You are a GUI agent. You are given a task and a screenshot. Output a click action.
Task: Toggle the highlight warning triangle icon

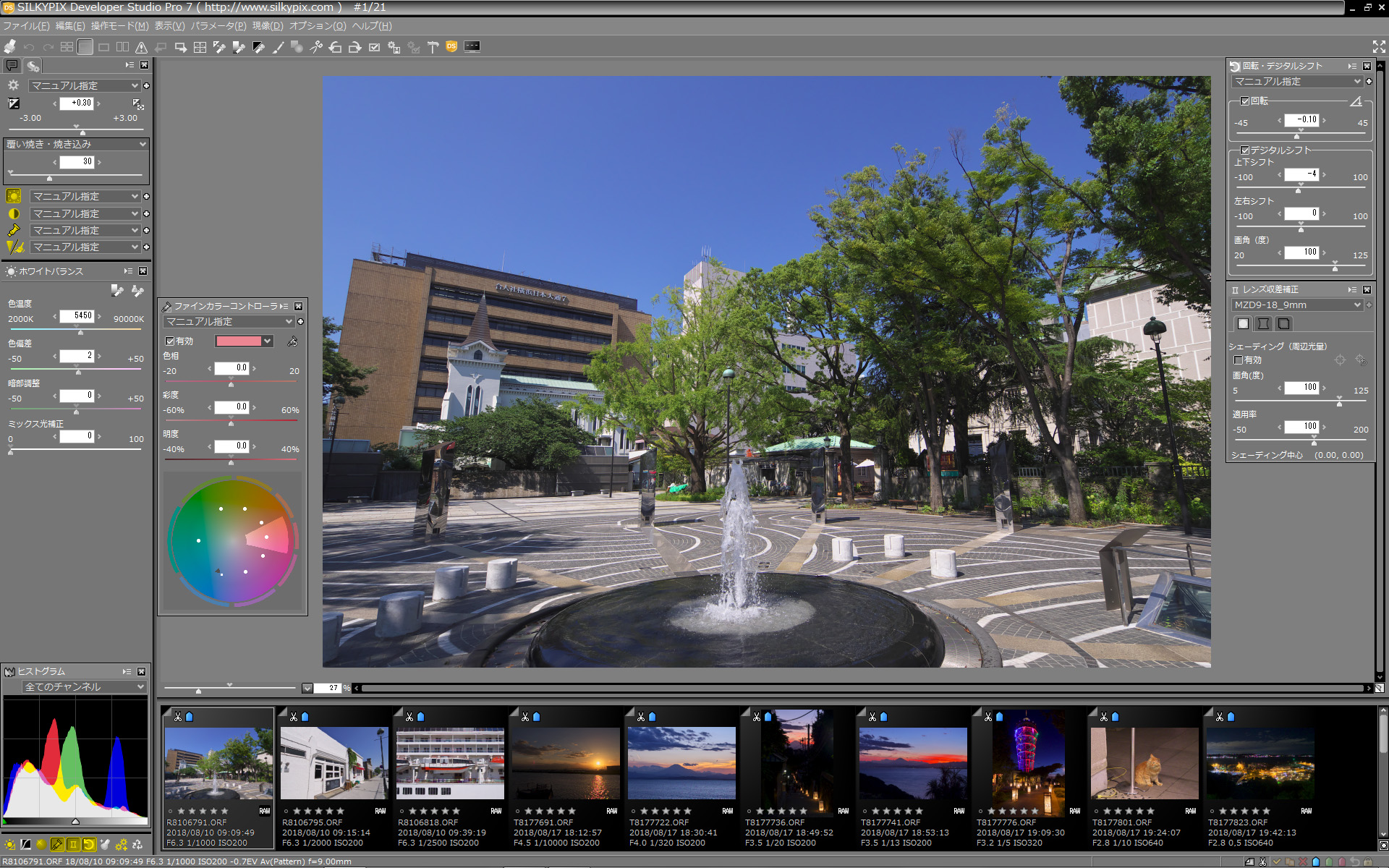click(142, 47)
